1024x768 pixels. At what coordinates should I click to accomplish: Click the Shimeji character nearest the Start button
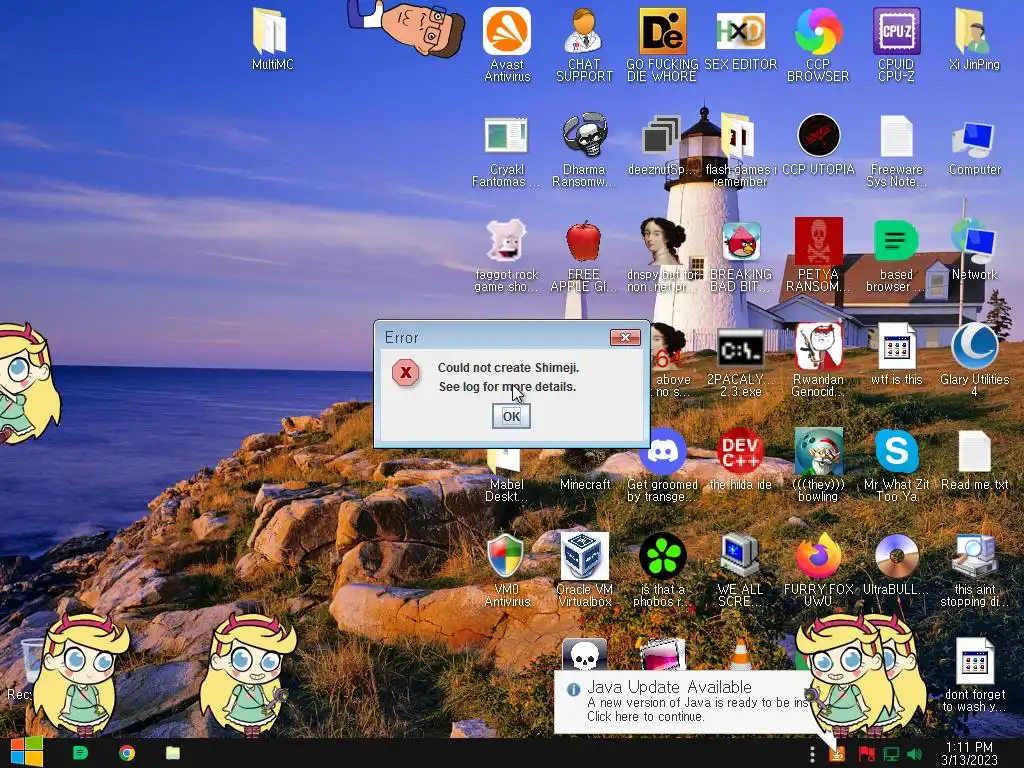pyautogui.click(x=80, y=675)
